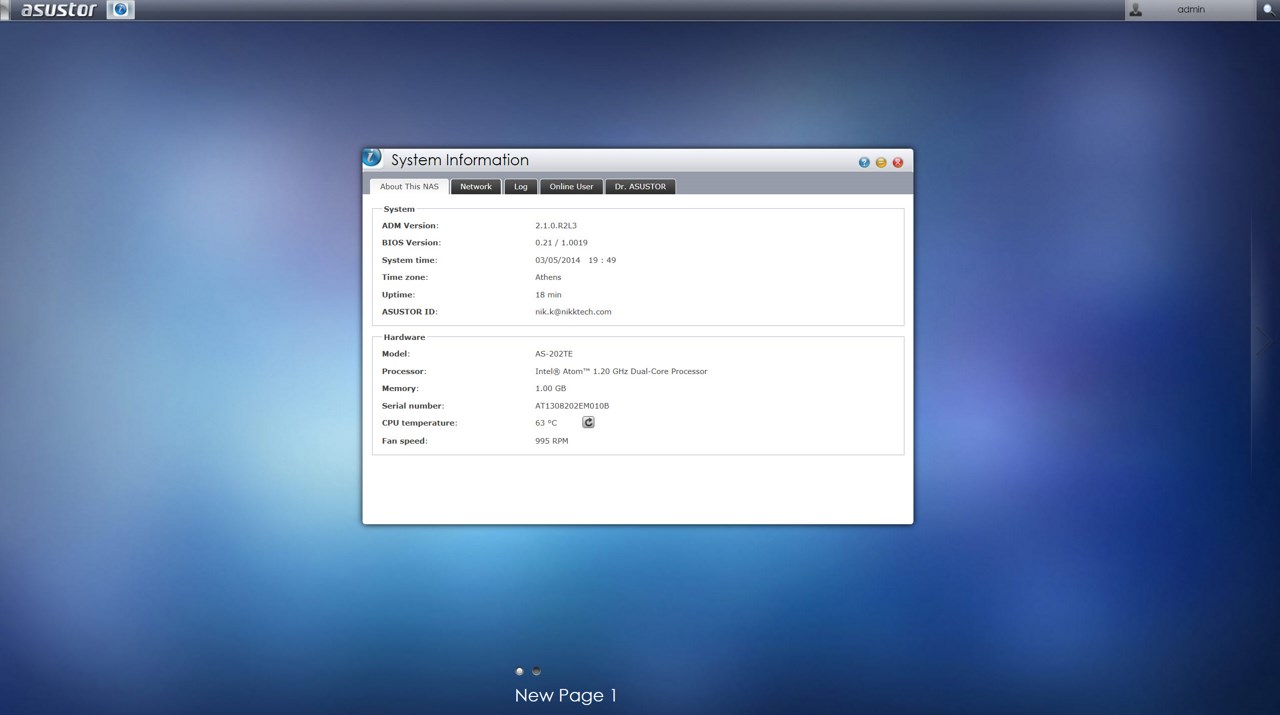Click the model value AS-202TE
Viewport: 1280px width, 715px height.
[x=554, y=354]
